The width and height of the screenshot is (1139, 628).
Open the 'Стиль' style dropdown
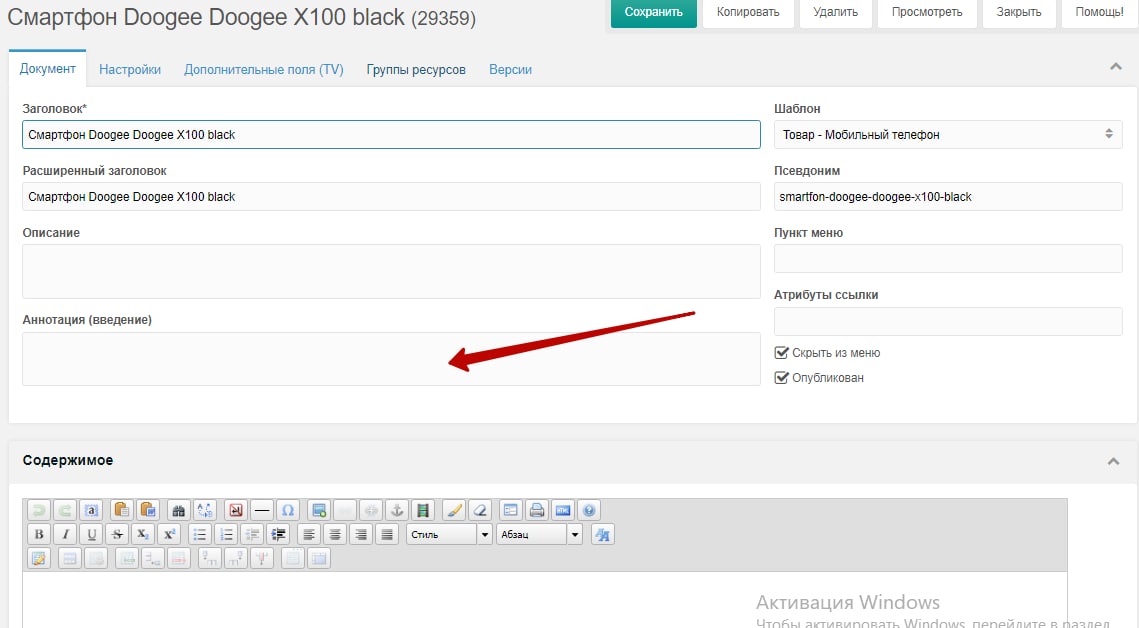(449, 534)
